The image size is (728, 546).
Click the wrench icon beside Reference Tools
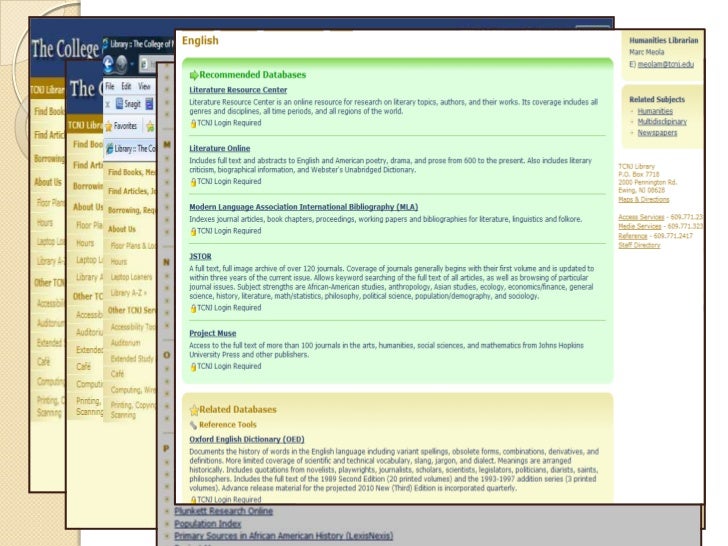tap(193, 425)
